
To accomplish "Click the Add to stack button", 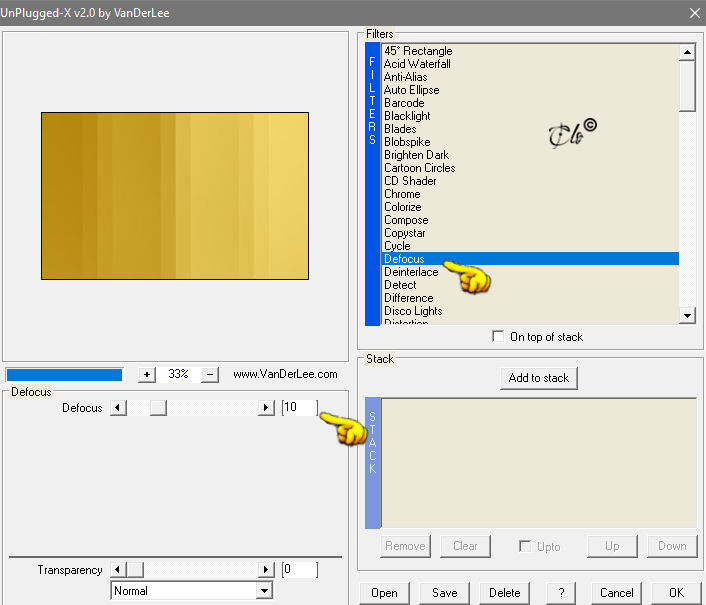I will 539,378.
